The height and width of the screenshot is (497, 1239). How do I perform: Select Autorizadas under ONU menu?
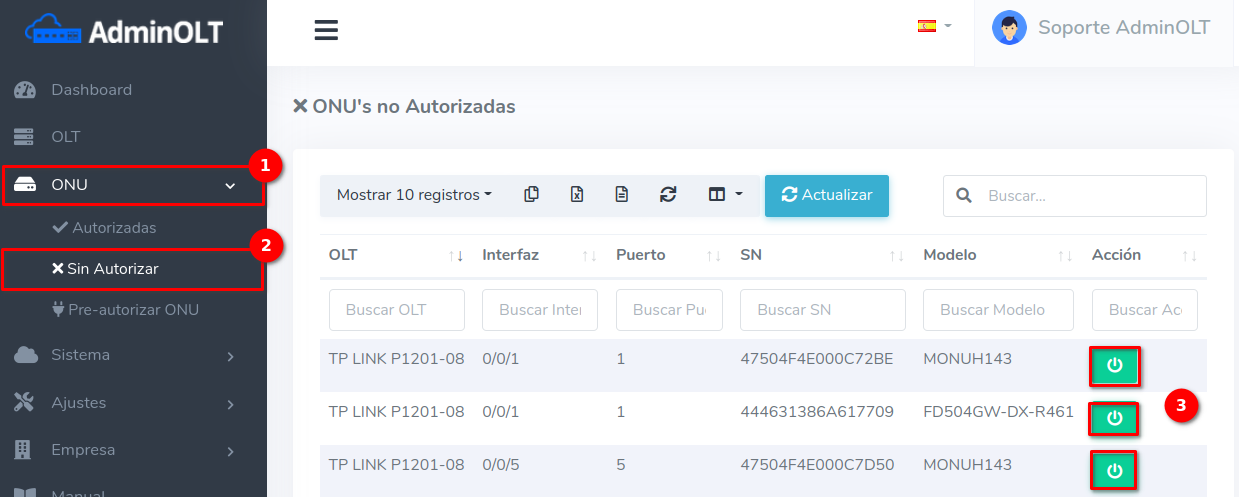113,228
